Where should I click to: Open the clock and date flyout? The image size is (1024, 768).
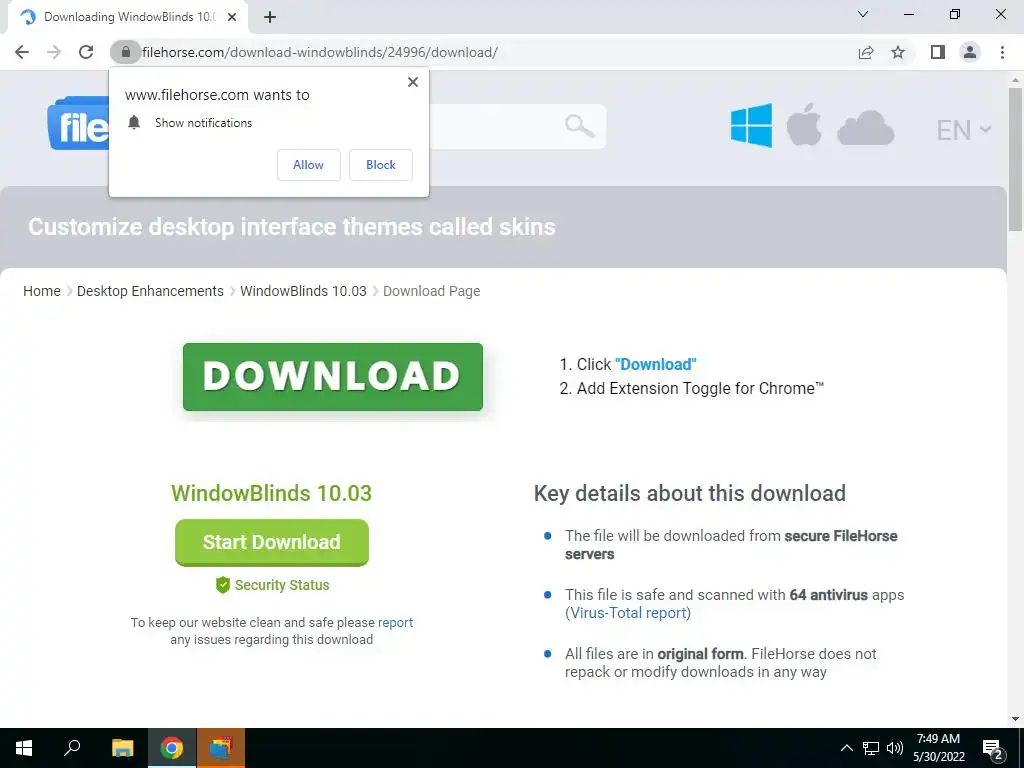[x=938, y=748]
